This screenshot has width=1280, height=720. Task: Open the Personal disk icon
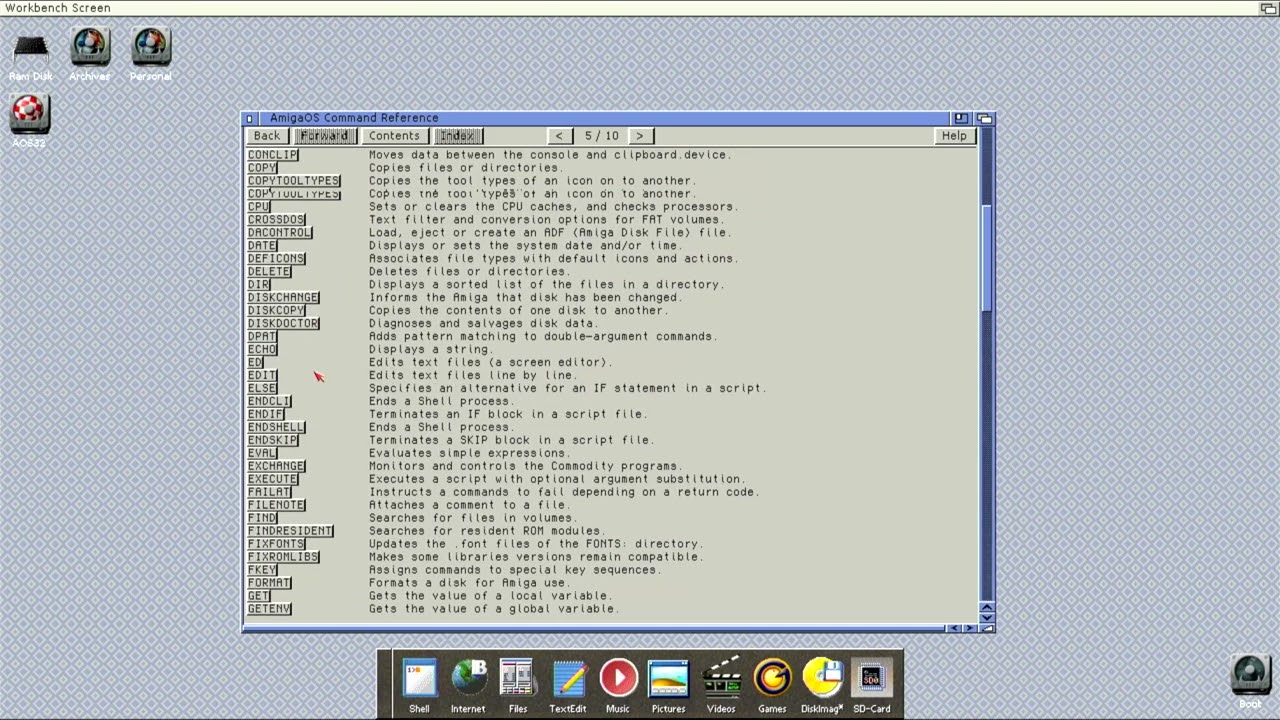click(150, 54)
